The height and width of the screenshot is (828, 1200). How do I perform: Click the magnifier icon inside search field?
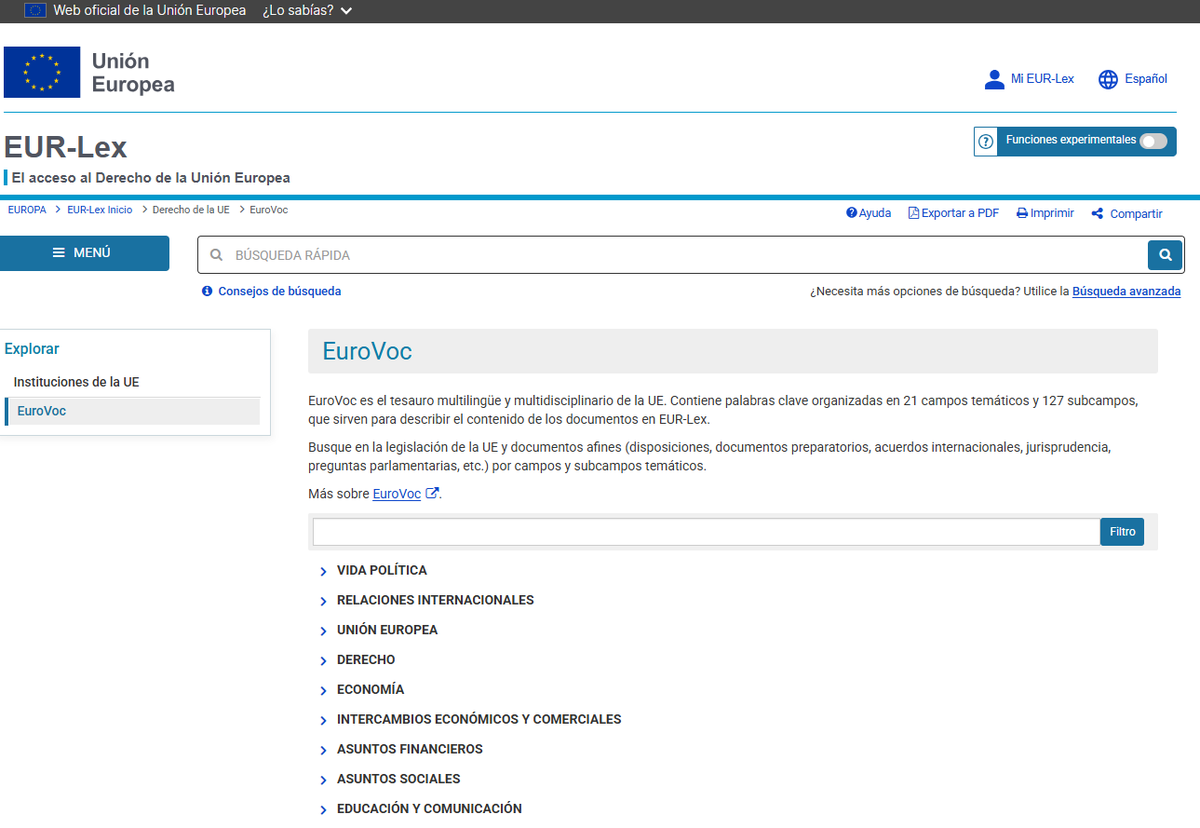click(x=216, y=255)
